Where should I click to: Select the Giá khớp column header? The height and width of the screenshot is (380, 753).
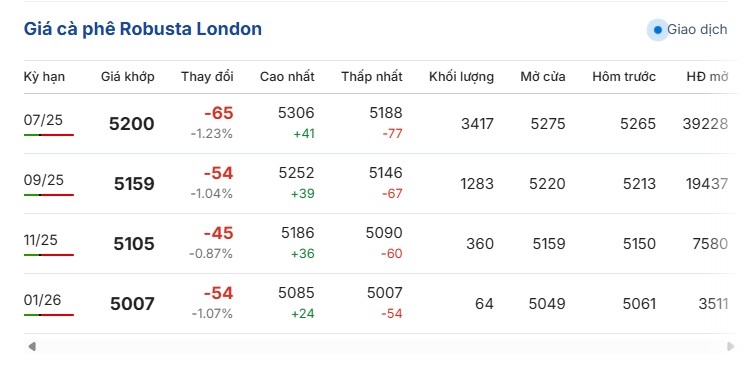click(x=127, y=77)
